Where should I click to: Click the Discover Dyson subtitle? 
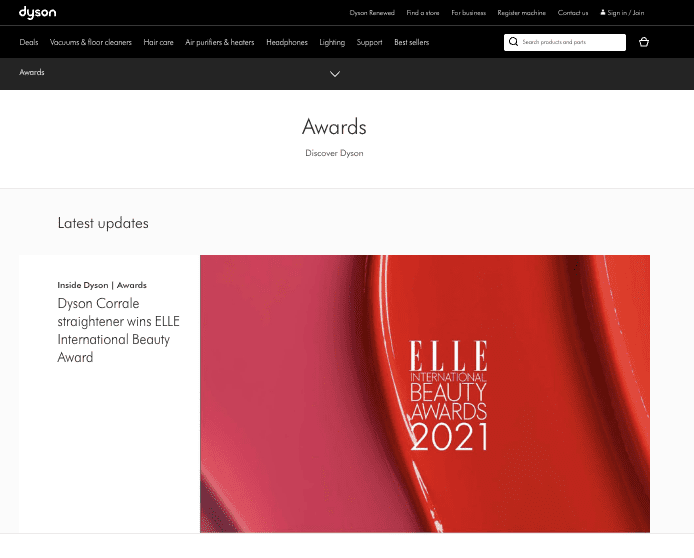334,153
